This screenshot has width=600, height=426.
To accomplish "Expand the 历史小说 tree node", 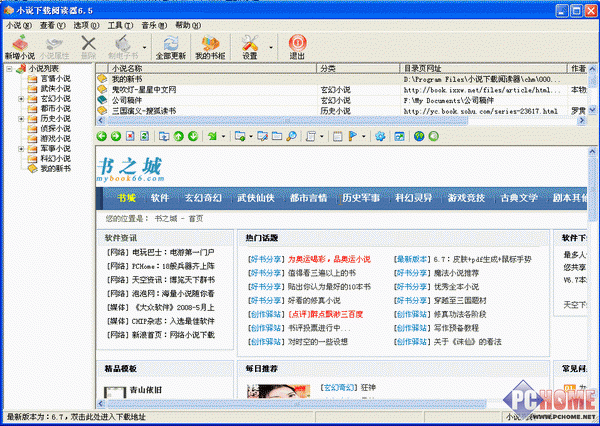I will 21,119.
